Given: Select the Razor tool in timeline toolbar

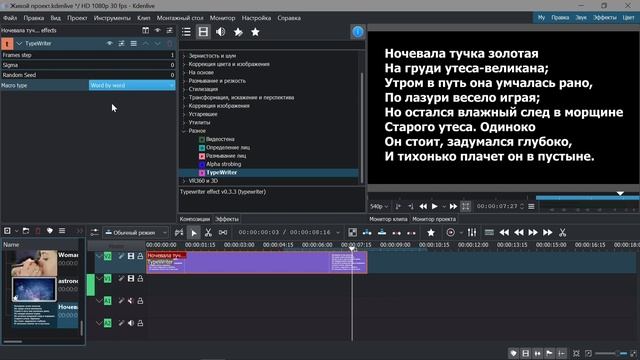Looking at the screenshot, I should point(208,233).
